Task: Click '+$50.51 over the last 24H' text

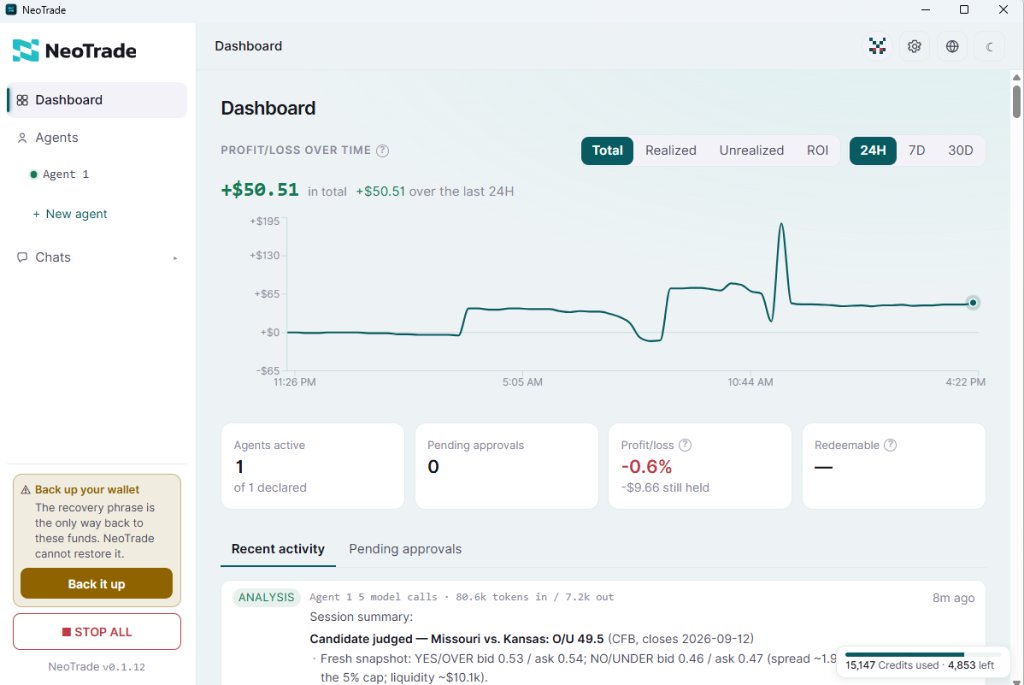Action: click(x=435, y=191)
